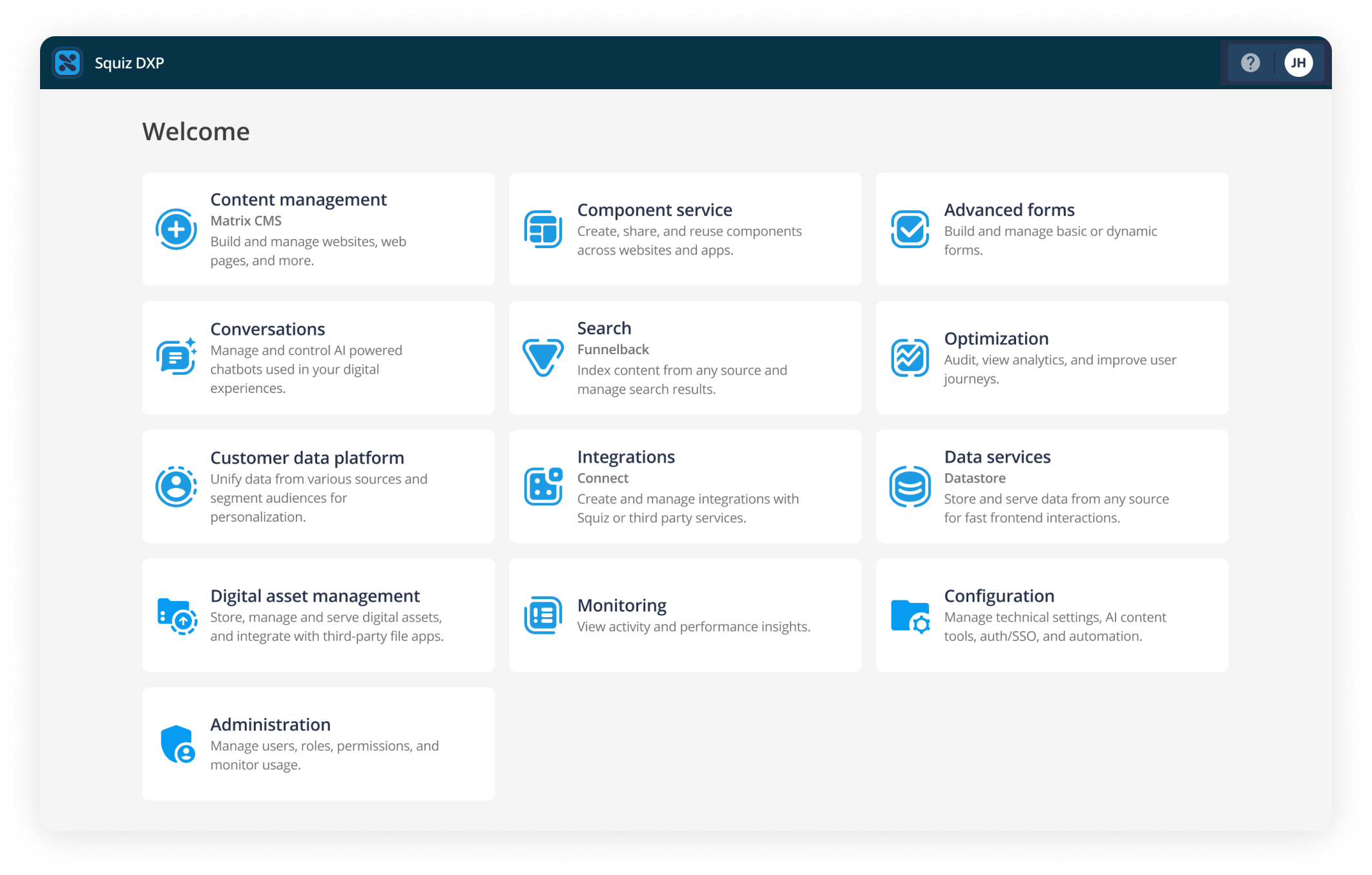Open the Customer data platform title
Image resolution: width=1372 pixels, height=875 pixels.
[x=307, y=458]
